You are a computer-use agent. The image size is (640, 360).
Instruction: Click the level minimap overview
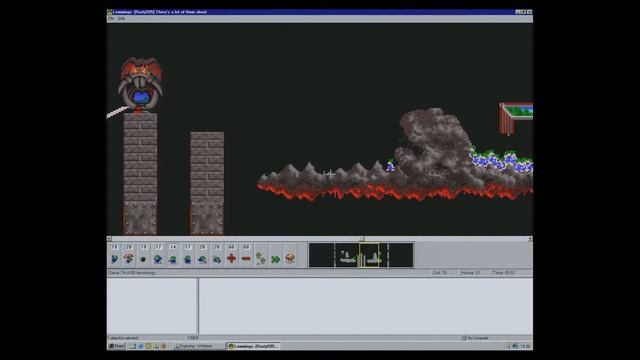tap(361, 255)
